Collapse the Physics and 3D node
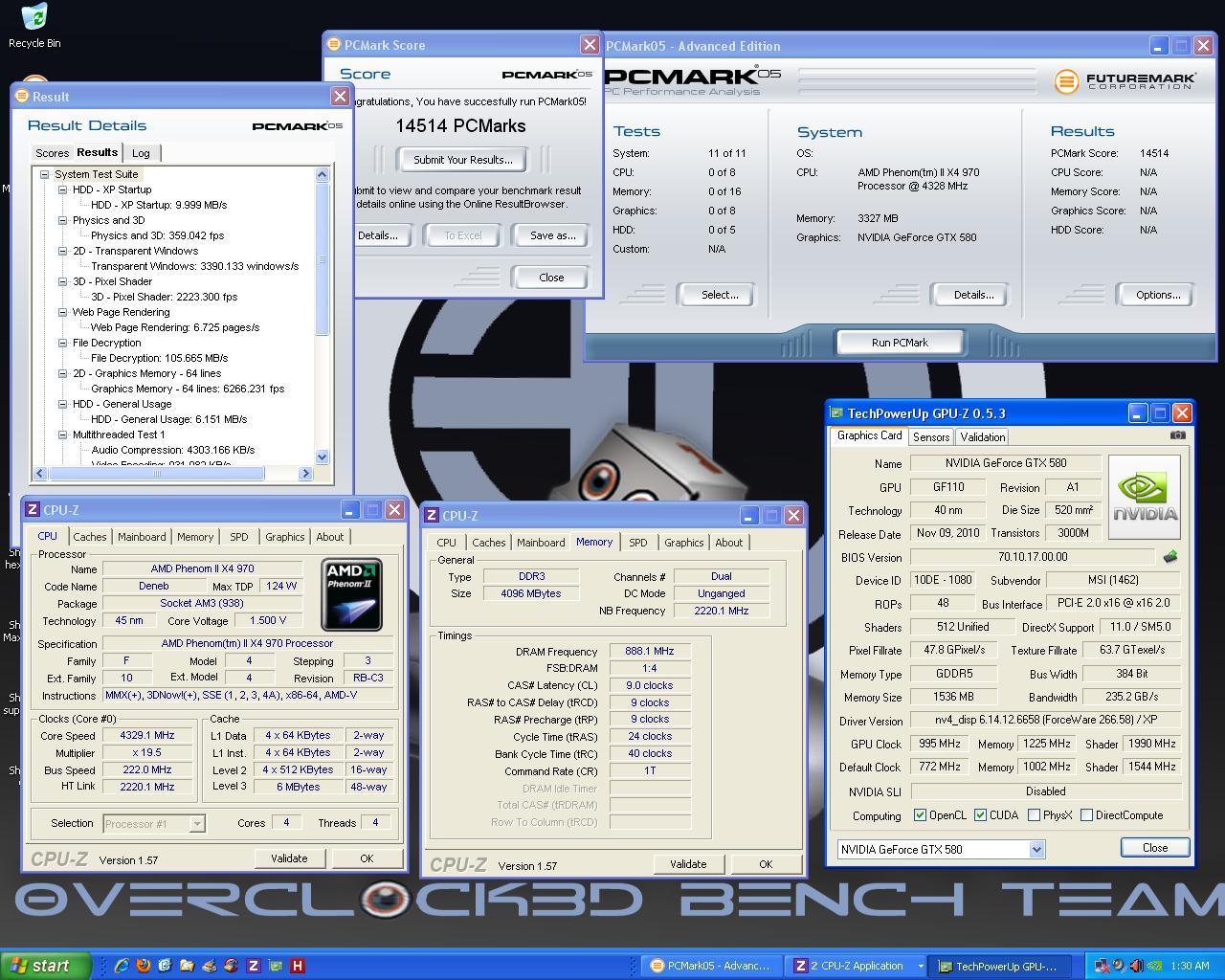 click(63, 220)
